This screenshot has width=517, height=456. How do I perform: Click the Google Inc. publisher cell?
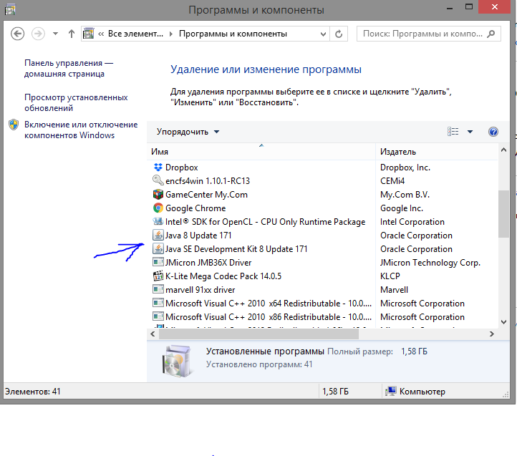pos(402,208)
